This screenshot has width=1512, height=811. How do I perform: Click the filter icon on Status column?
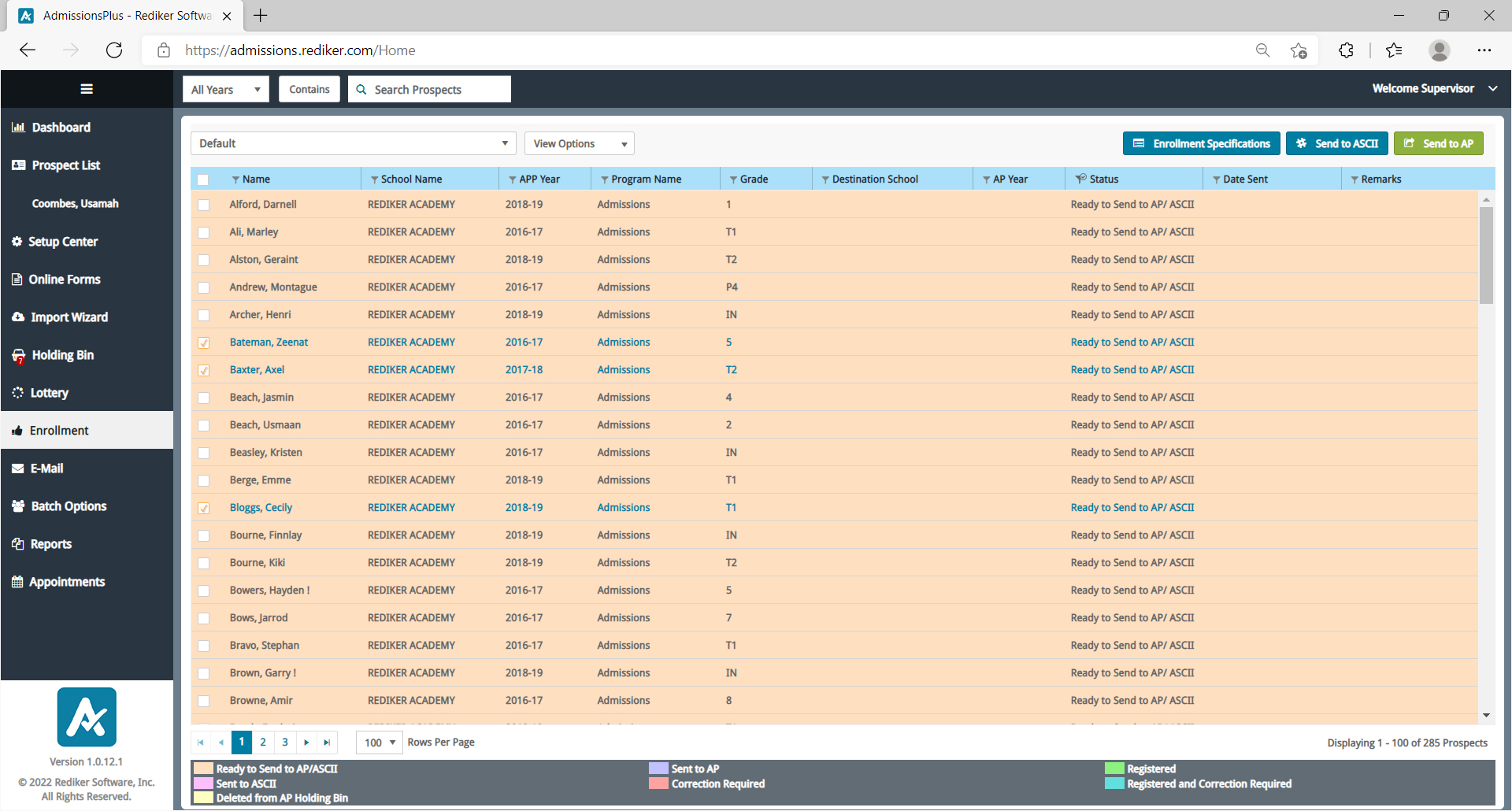click(1080, 179)
